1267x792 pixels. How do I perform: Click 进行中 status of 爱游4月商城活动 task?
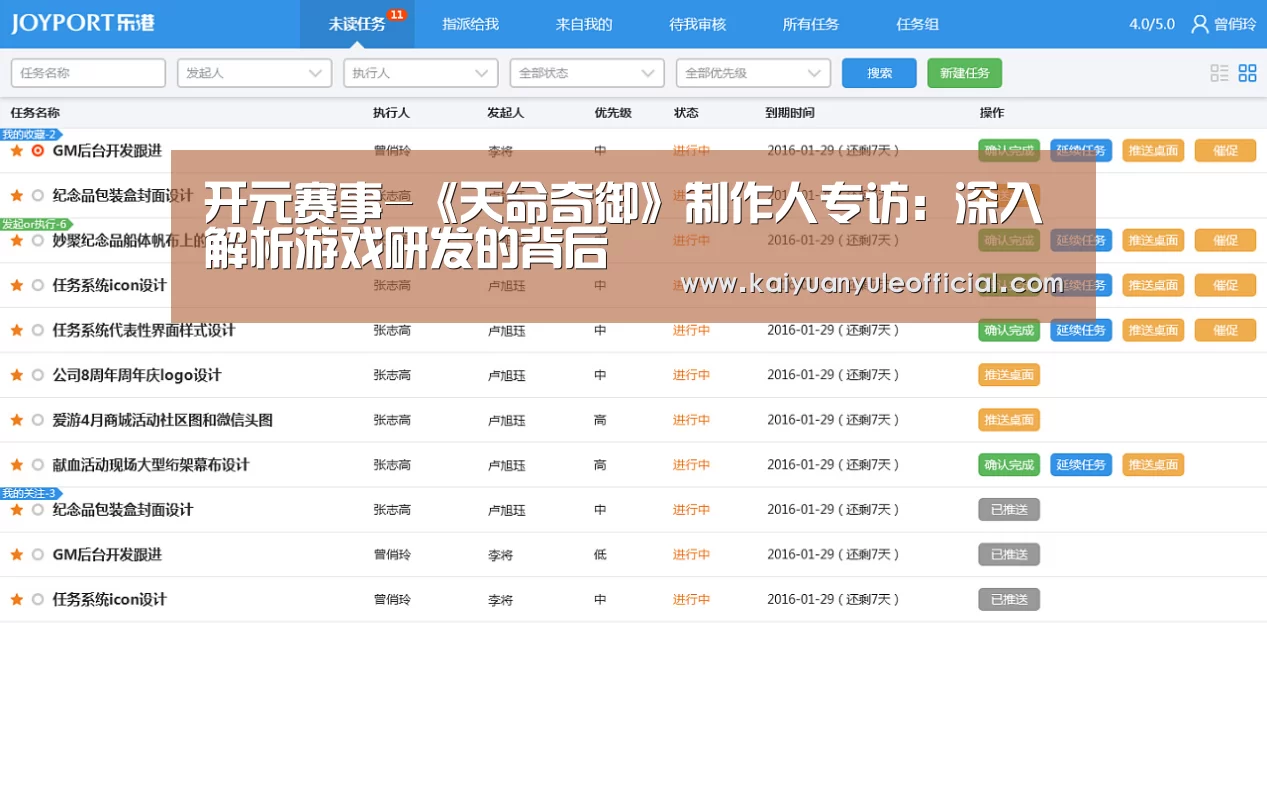click(691, 420)
